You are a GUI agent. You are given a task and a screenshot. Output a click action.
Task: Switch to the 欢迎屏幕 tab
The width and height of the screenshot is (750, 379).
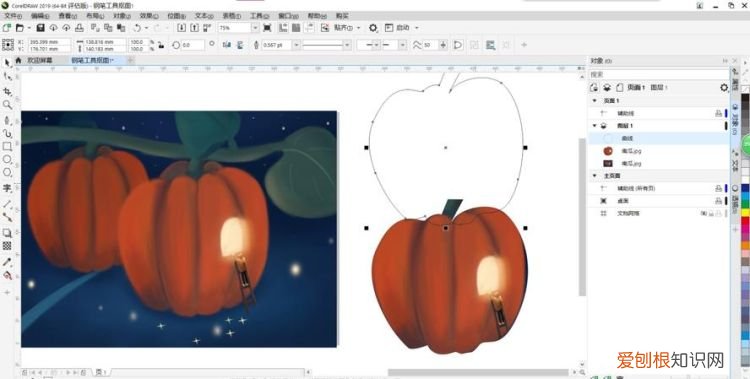tap(40, 60)
